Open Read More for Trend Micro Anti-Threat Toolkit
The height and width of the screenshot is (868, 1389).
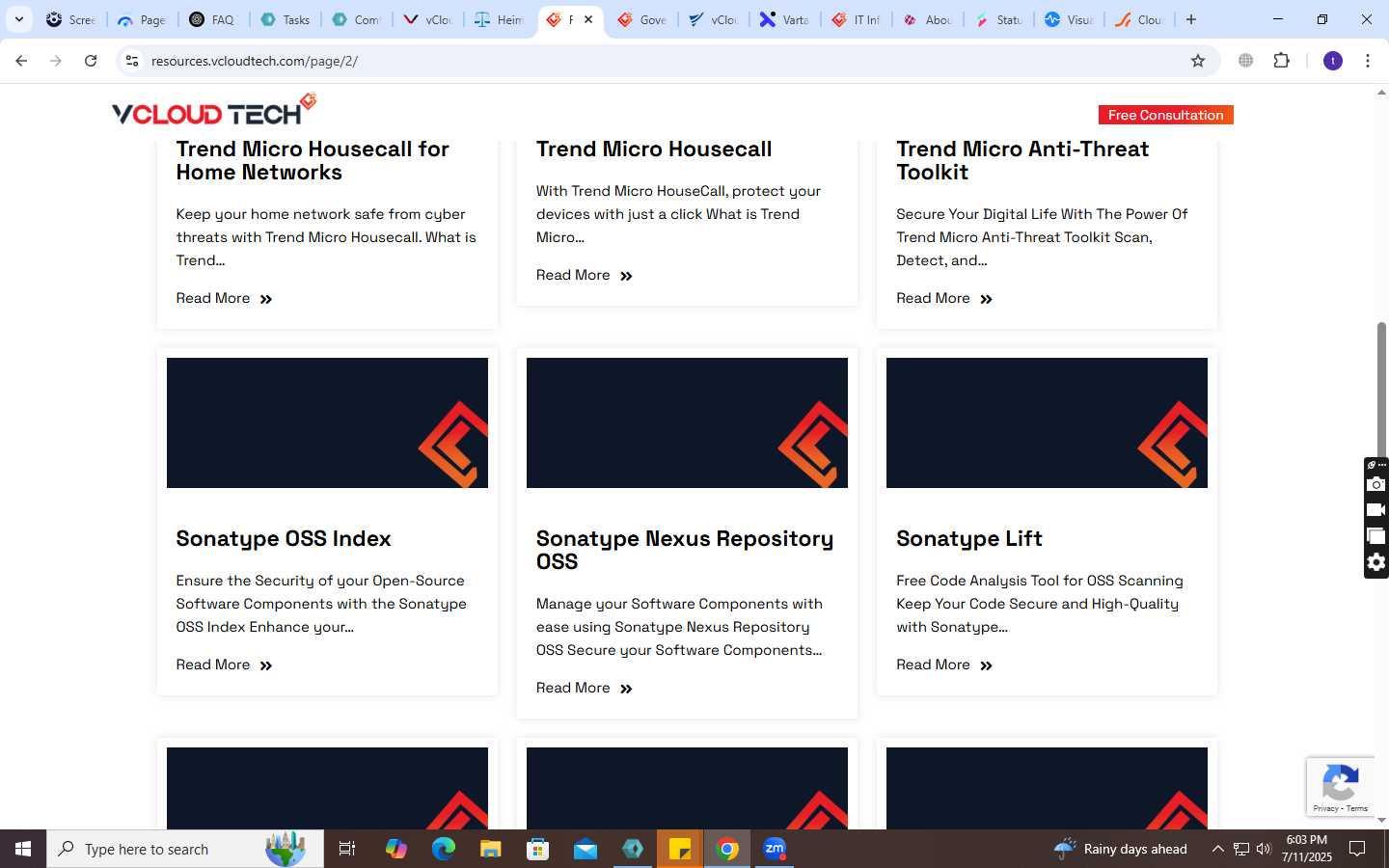pyautogui.click(x=944, y=298)
